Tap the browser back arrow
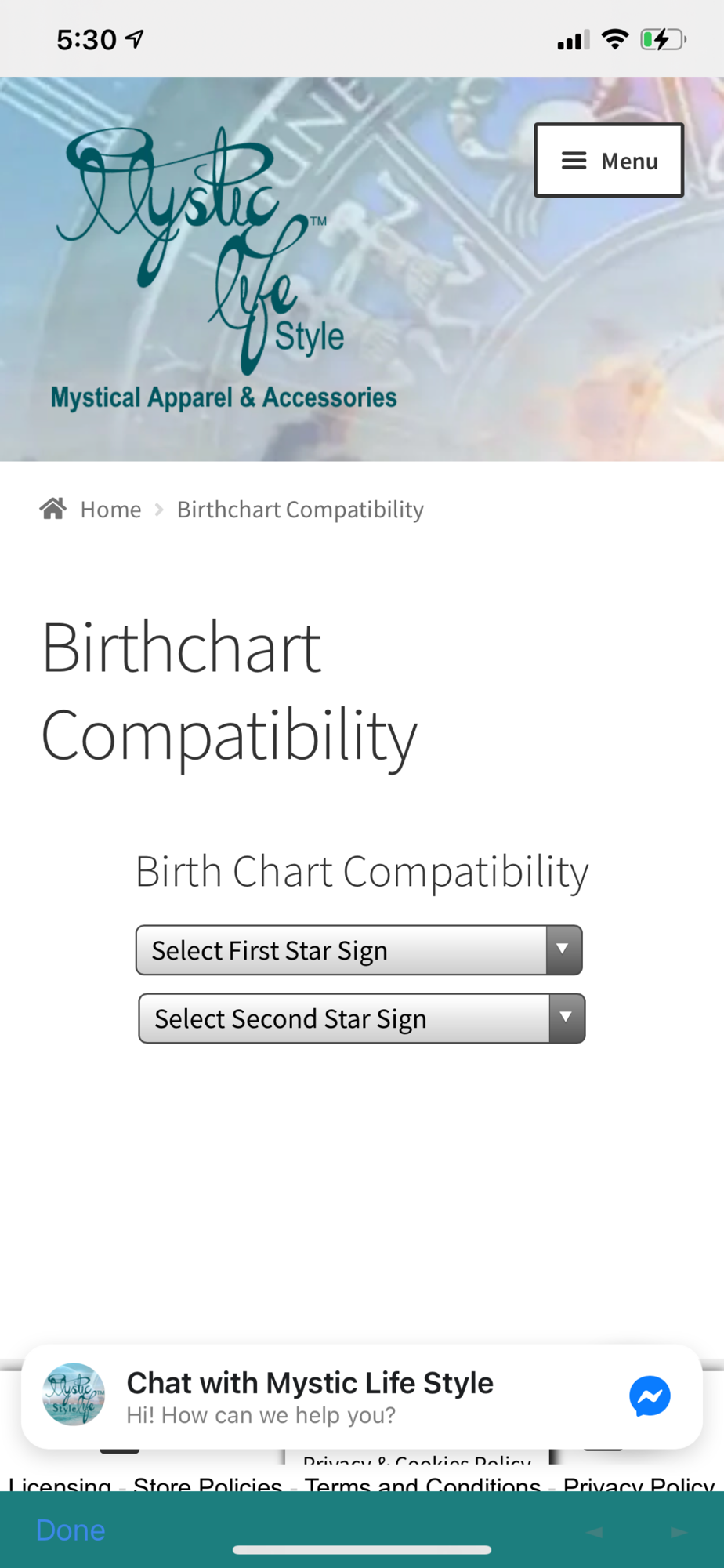This screenshot has height=1568, width=724. [595, 1532]
